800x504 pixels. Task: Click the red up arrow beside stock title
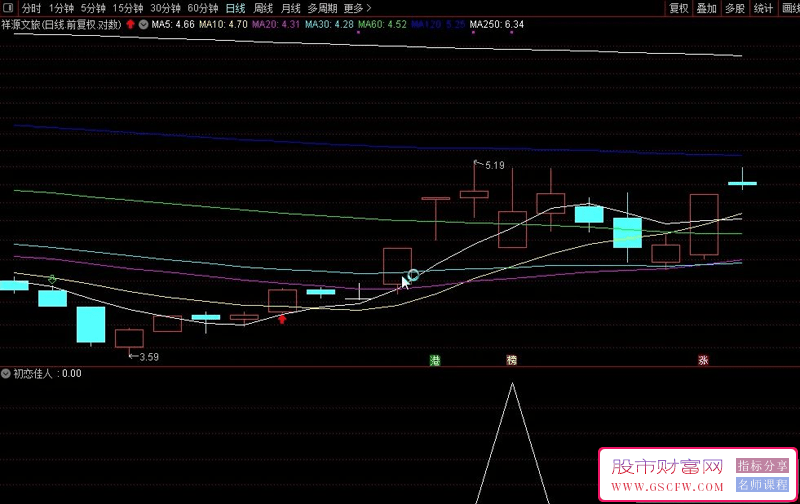[x=131, y=24]
